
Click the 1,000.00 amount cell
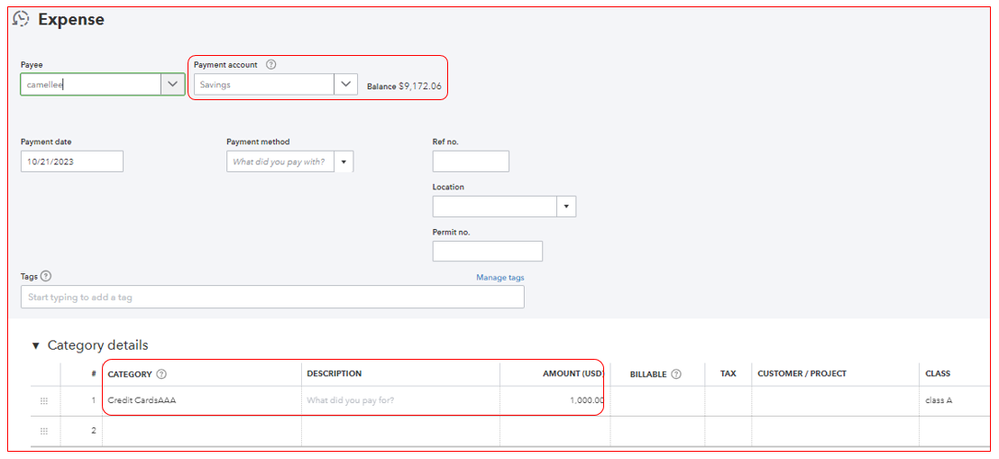[555, 400]
